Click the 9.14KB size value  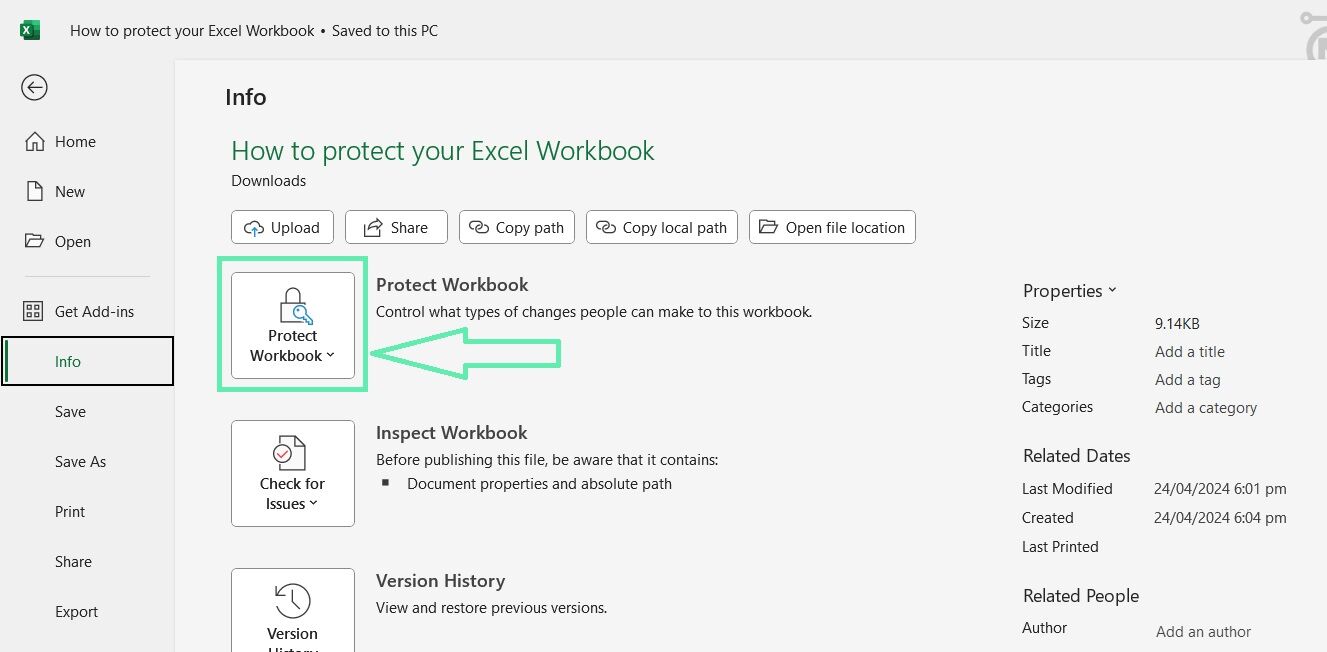[x=1177, y=323]
